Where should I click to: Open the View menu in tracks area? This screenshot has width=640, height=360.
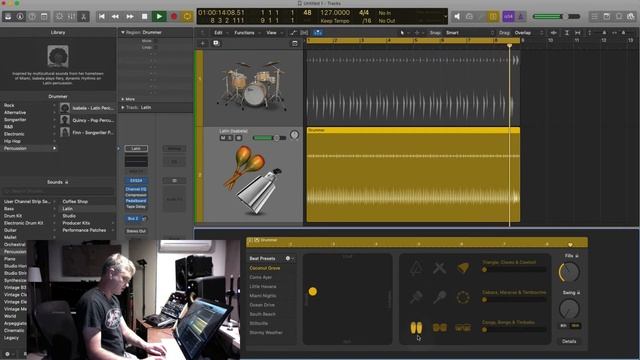(271, 33)
